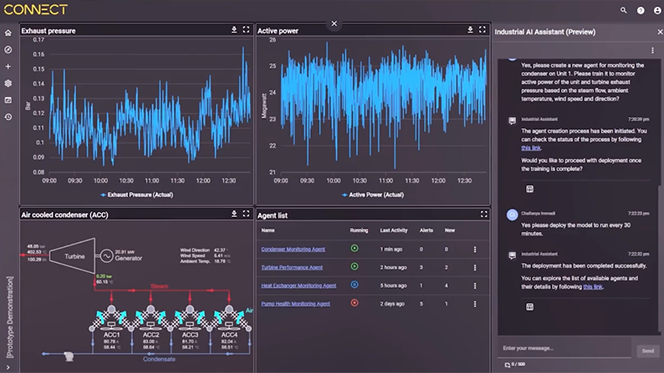Open more options for Condenser Monitoring Agent row
The height and width of the screenshot is (373, 664).
click(475, 250)
